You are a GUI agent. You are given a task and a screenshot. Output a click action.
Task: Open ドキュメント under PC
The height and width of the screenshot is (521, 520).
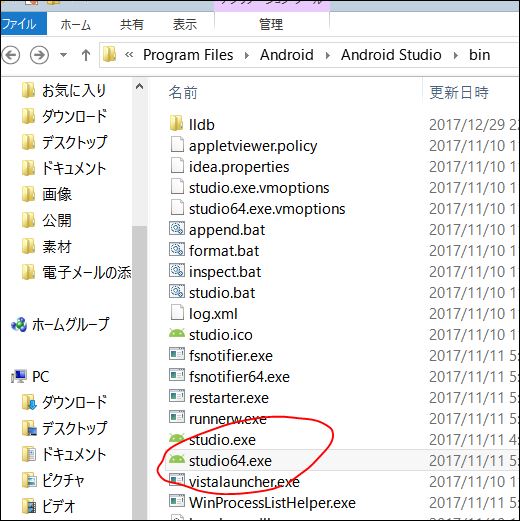(x=74, y=454)
